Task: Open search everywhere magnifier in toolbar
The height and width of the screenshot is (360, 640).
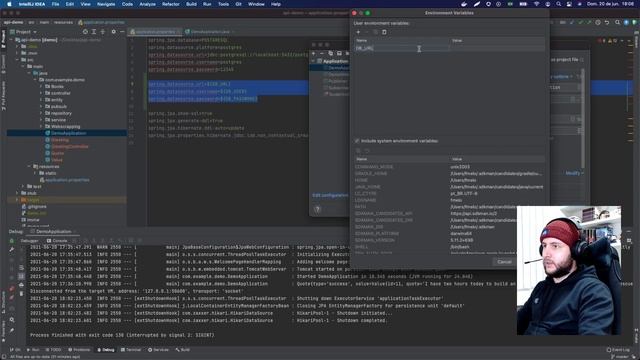Action: click(617, 22)
